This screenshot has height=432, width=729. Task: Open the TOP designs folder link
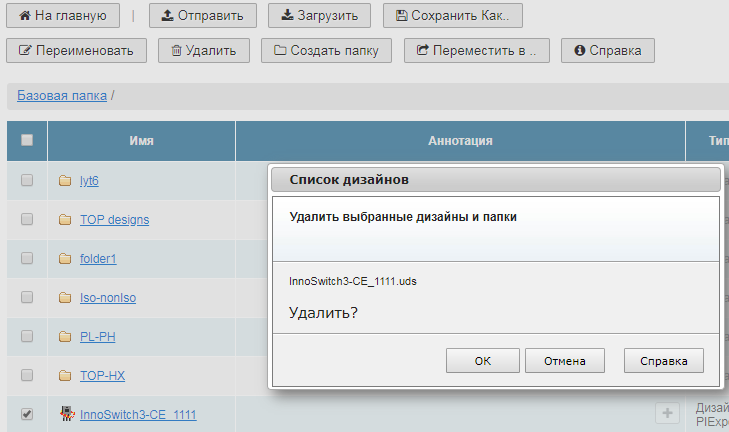(x=114, y=219)
